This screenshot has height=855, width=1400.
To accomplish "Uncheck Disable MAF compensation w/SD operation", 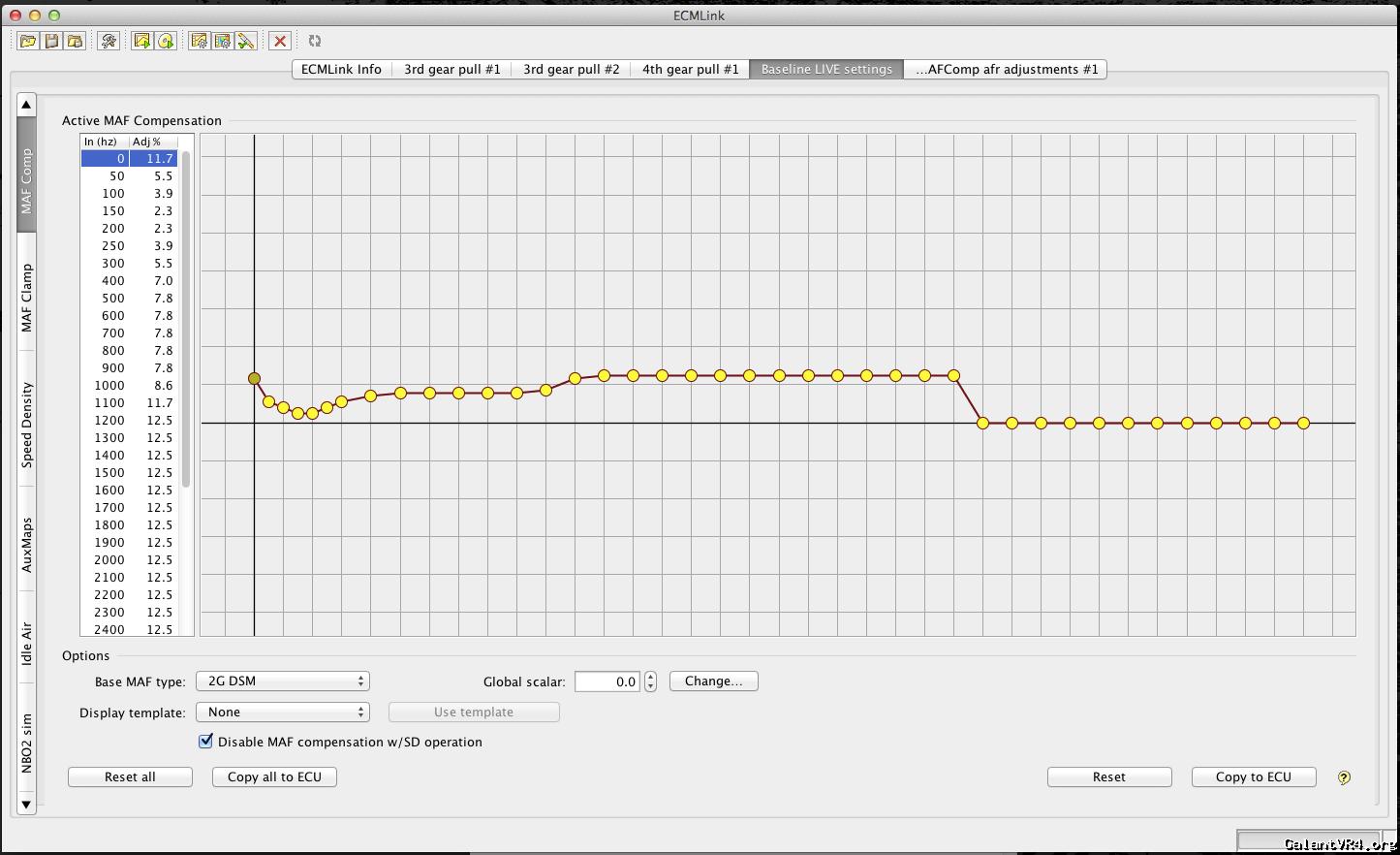I will tap(205, 742).
